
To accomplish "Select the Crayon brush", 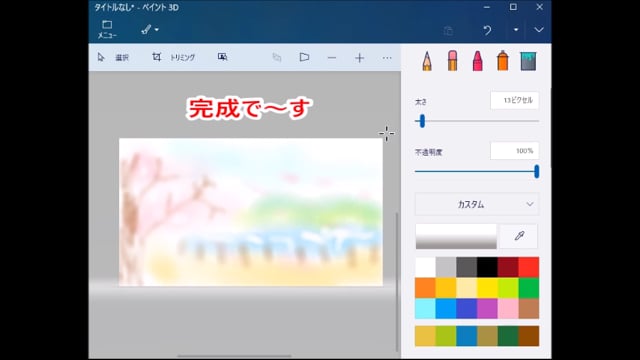I will pyautogui.click(x=478, y=61).
